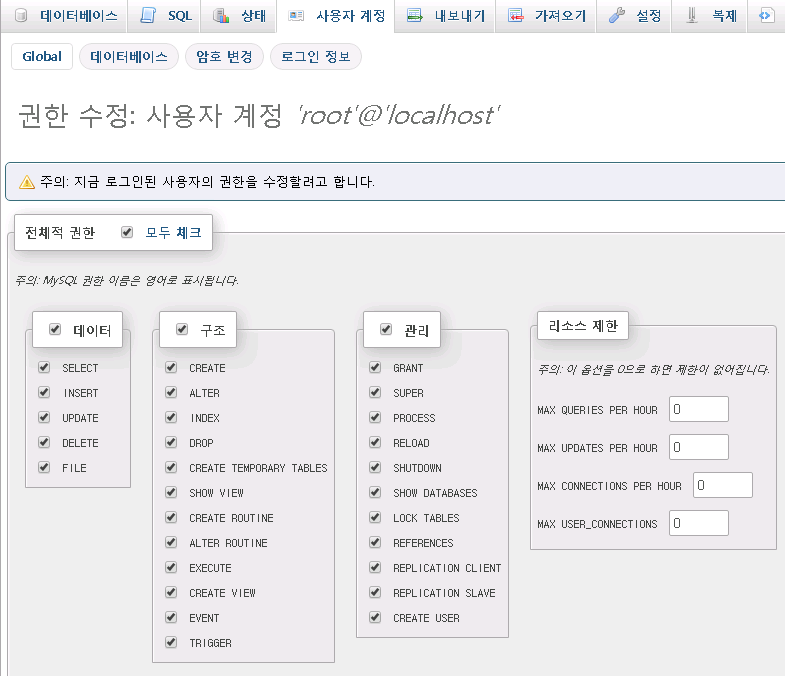The image size is (785, 676).
Task: Uncheck the FILE privilege
Action: (x=44, y=467)
